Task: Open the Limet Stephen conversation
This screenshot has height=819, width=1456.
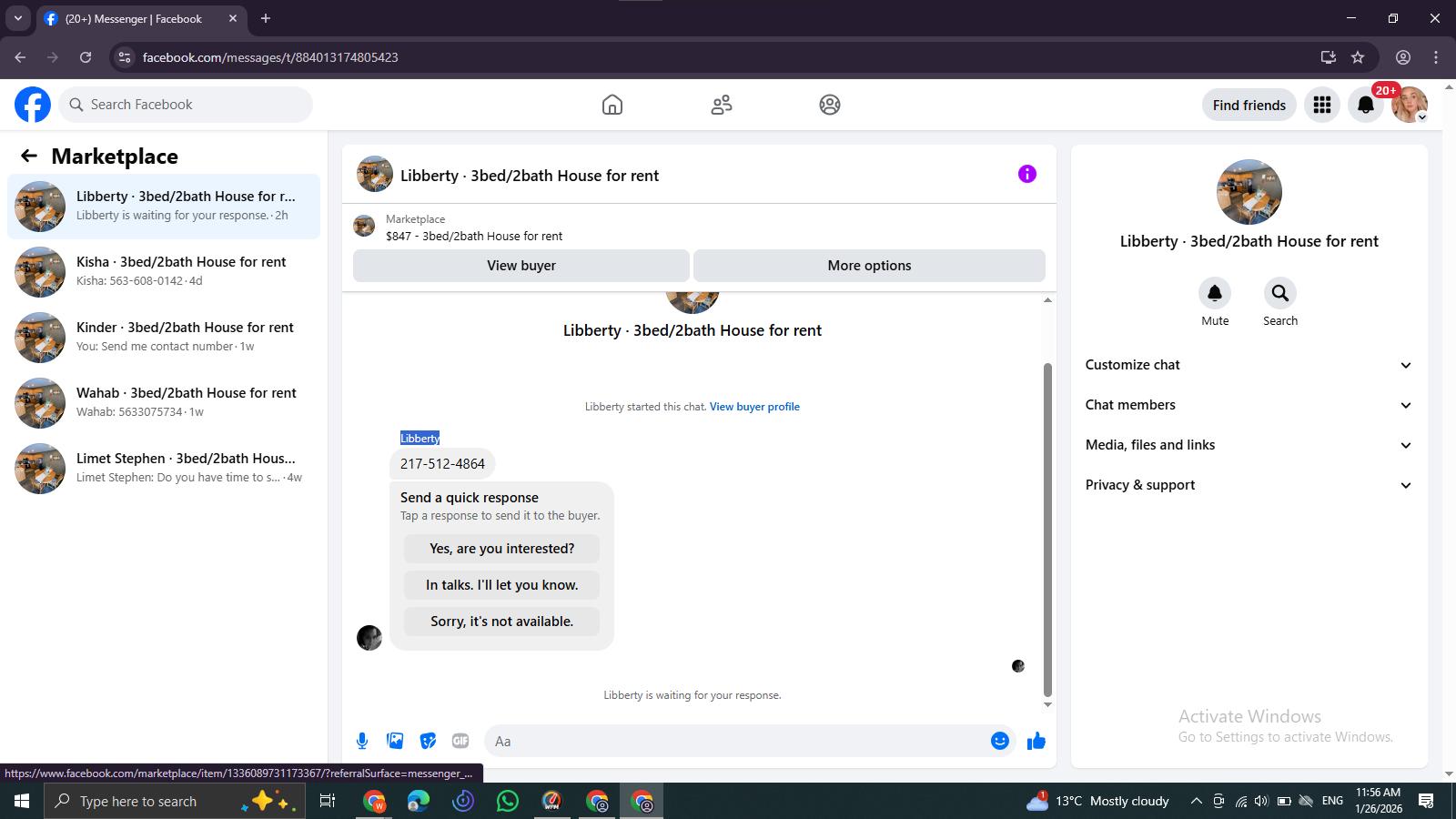Action: (164, 469)
